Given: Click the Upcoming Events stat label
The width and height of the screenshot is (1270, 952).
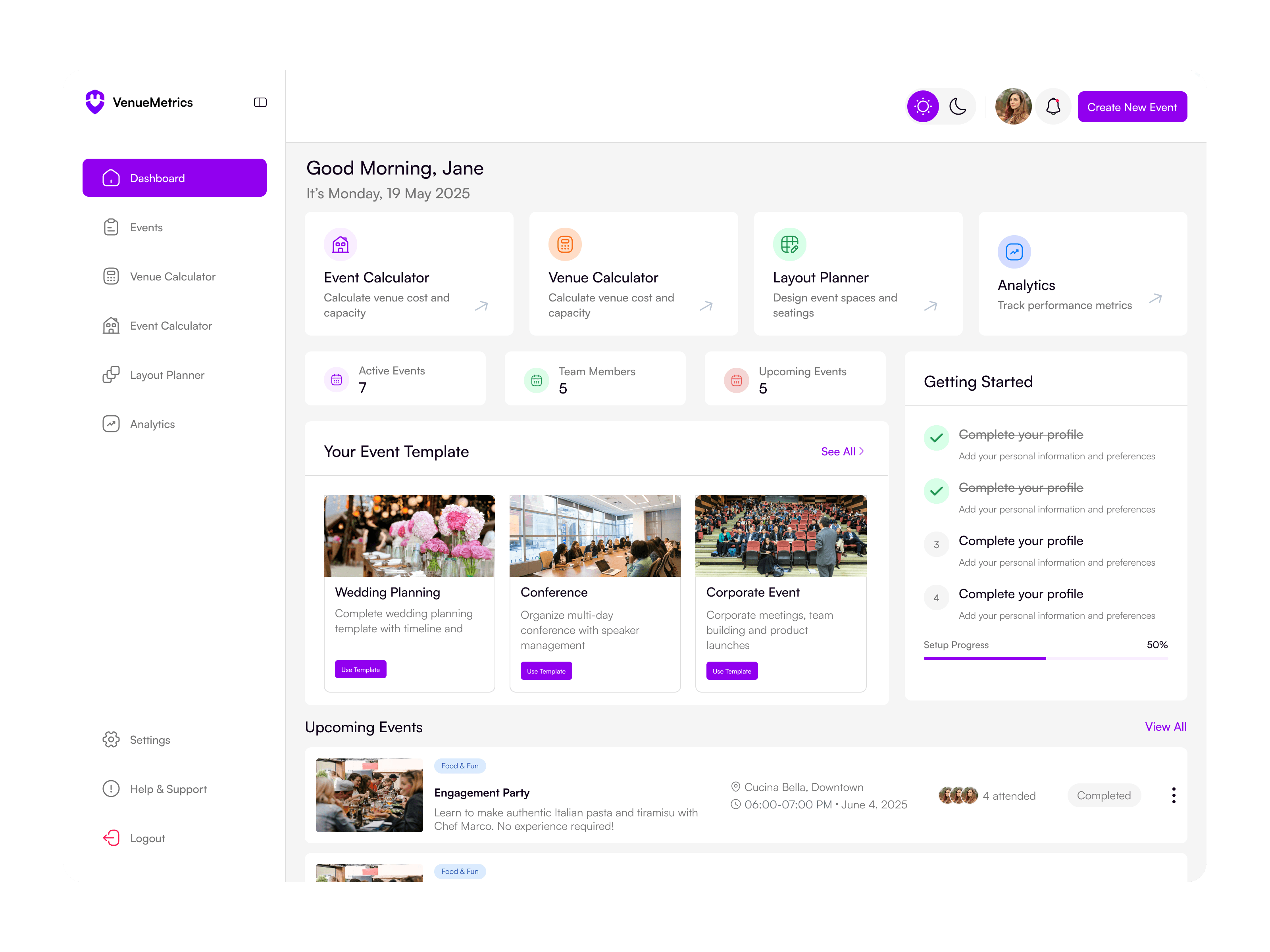Looking at the screenshot, I should pyautogui.click(x=802, y=371).
